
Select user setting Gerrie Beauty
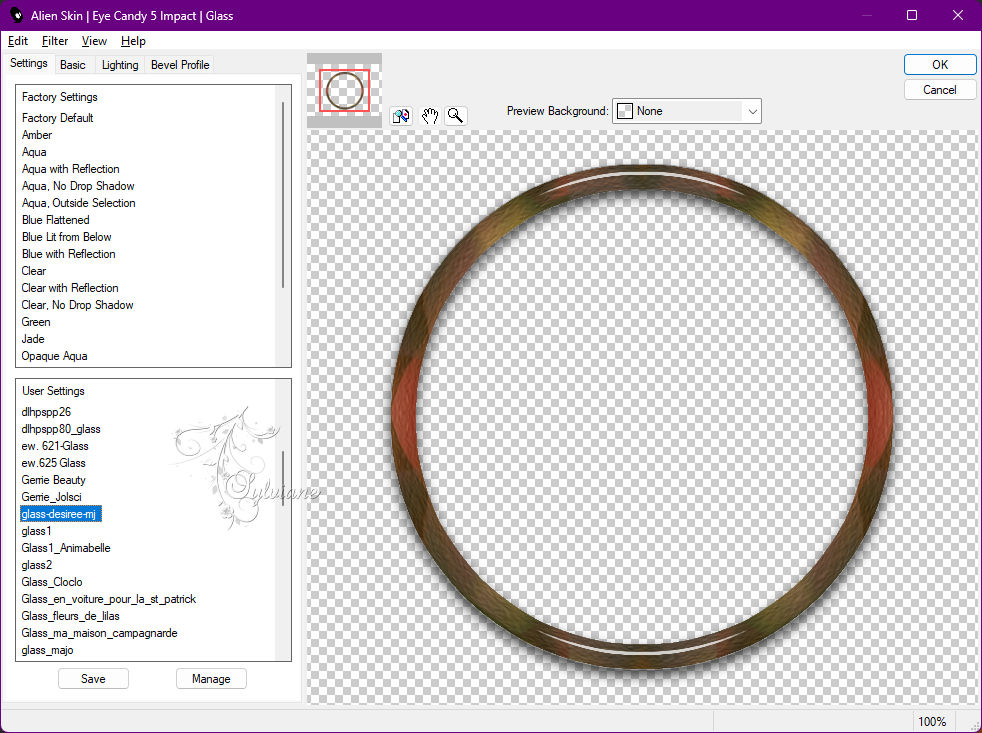[53, 479]
